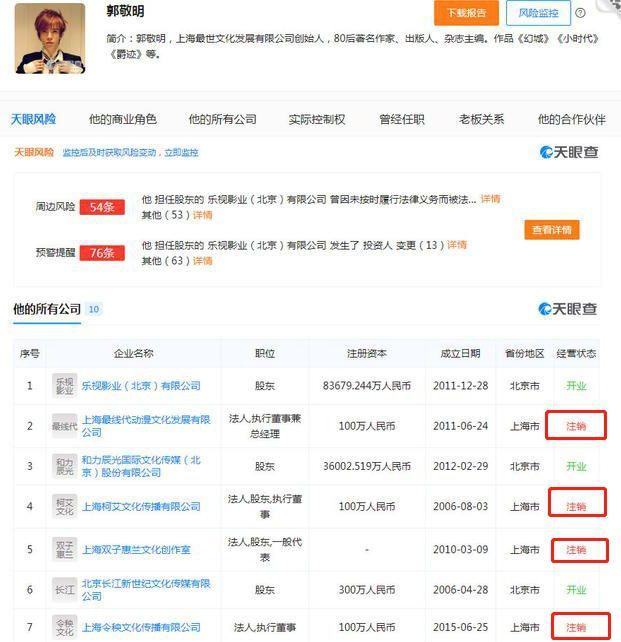Click the 300万人民币 capital cell
Screen dimensions: 621x642
[367, 590]
